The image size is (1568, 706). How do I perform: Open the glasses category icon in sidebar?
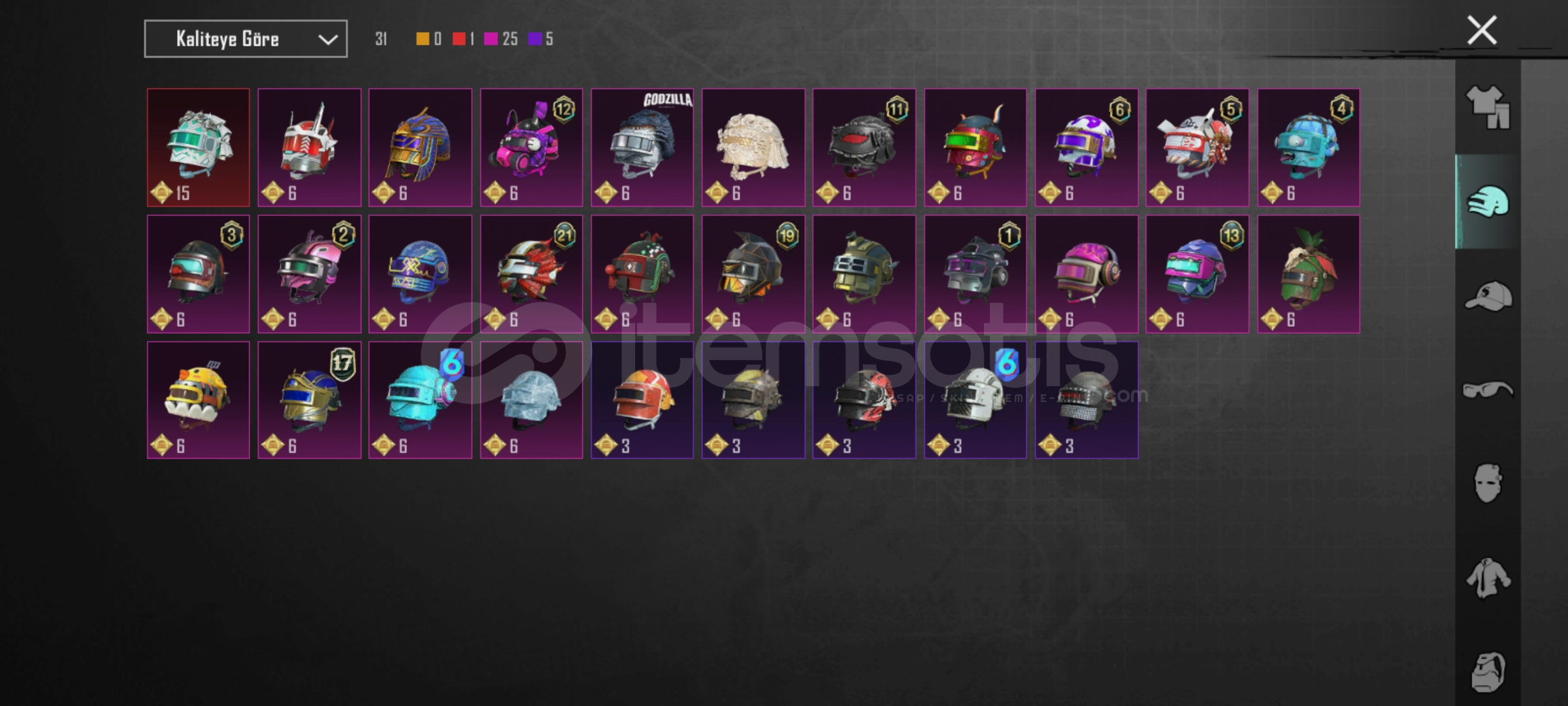tap(1488, 390)
